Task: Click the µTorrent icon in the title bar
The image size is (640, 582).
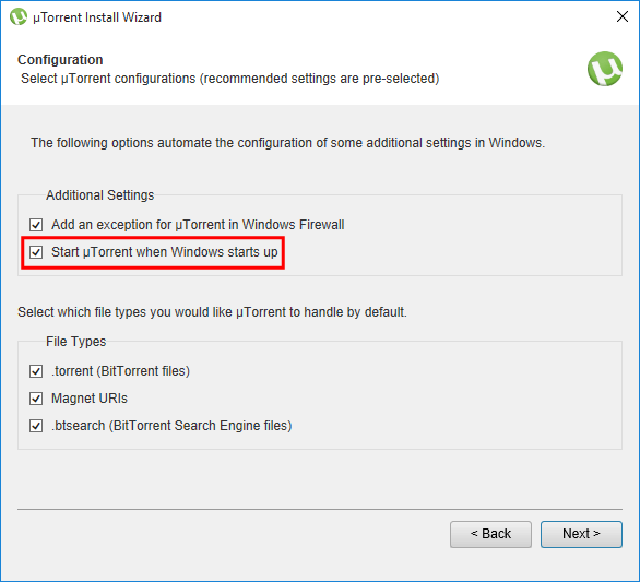Action: pos(18,17)
